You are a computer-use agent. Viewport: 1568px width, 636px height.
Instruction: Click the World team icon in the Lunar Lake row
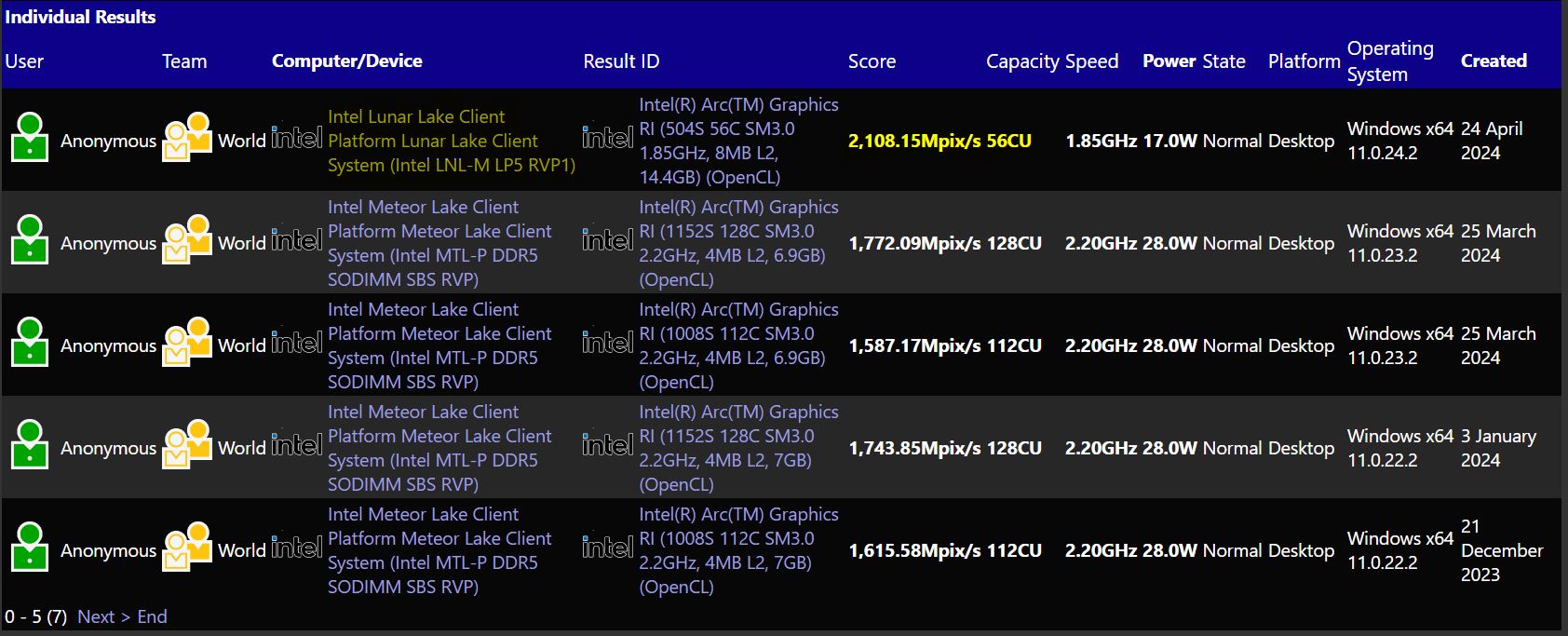pos(187,138)
